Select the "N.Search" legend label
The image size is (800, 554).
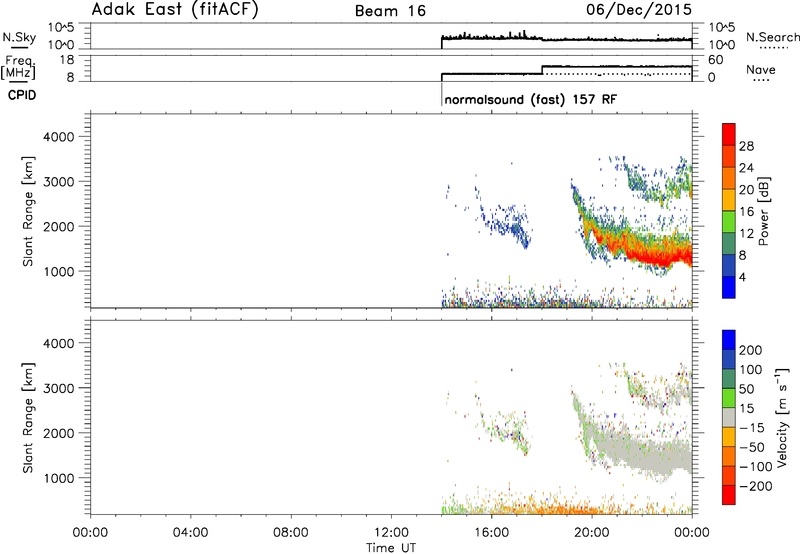point(772,37)
